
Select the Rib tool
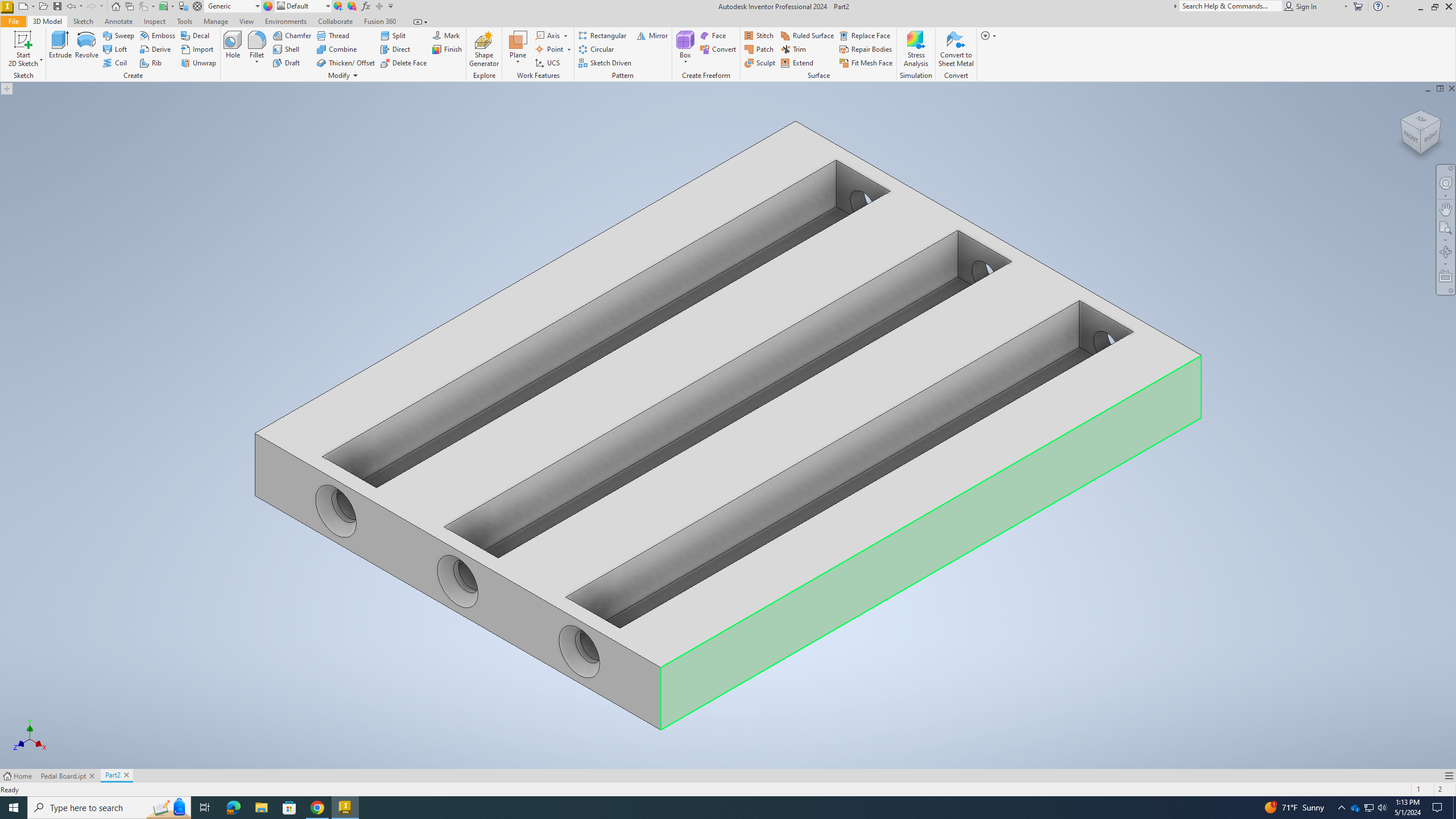151,63
